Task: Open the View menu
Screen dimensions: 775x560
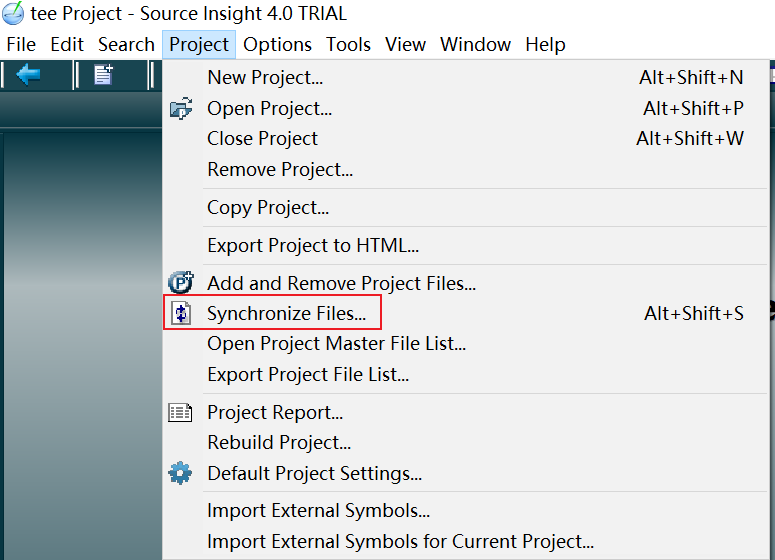Action: click(x=405, y=44)
